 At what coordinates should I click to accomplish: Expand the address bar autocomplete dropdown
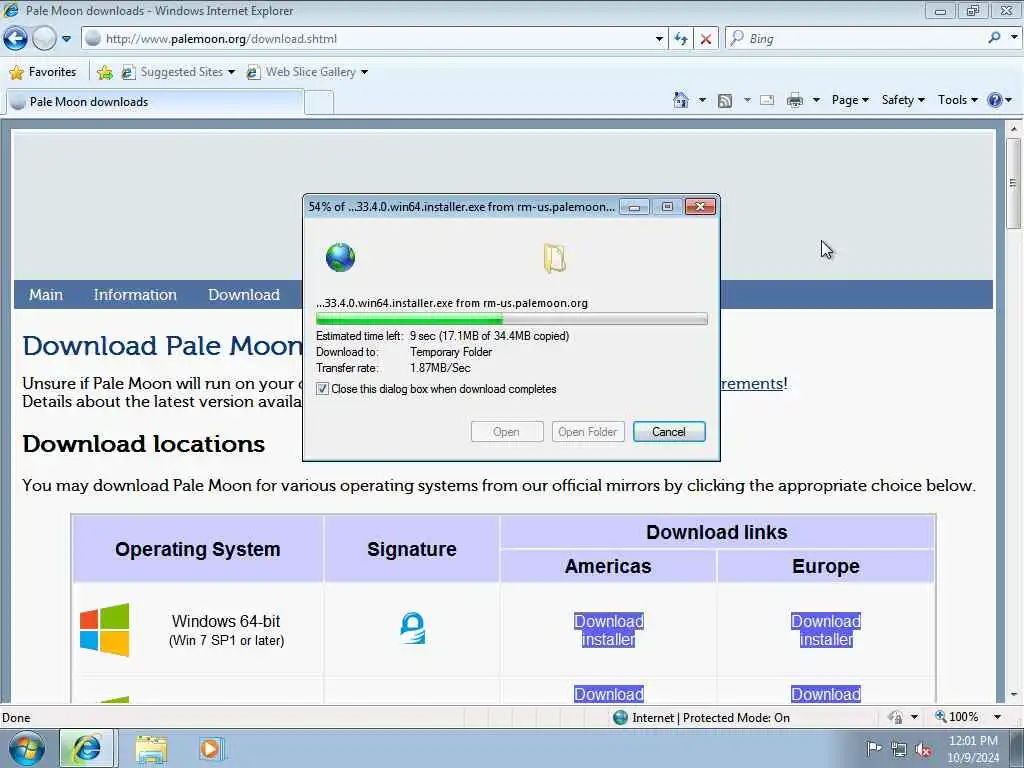point(659,39)
